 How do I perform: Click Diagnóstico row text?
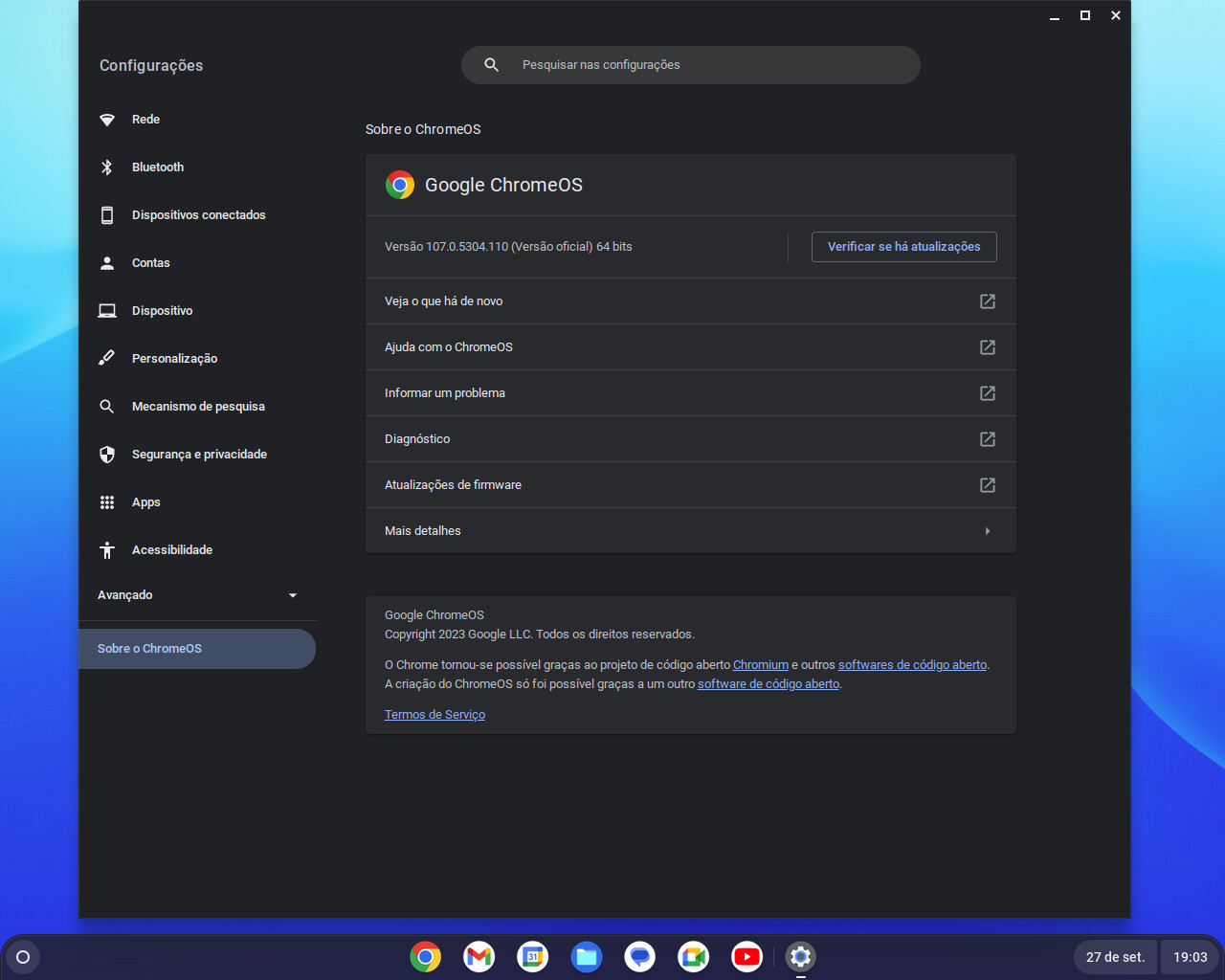(x=417, y=439)
